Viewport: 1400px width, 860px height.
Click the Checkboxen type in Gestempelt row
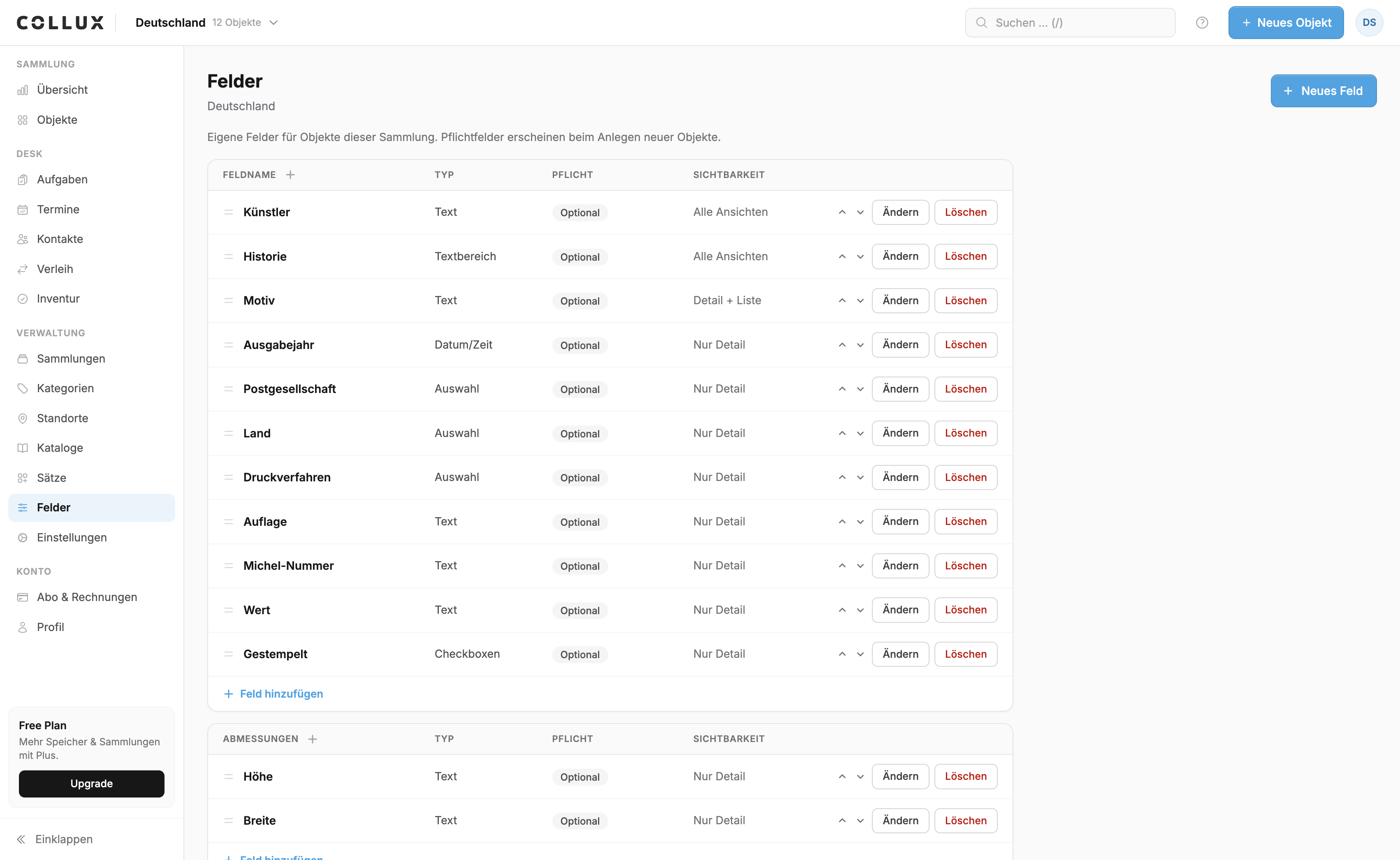[x=467, y=654]
